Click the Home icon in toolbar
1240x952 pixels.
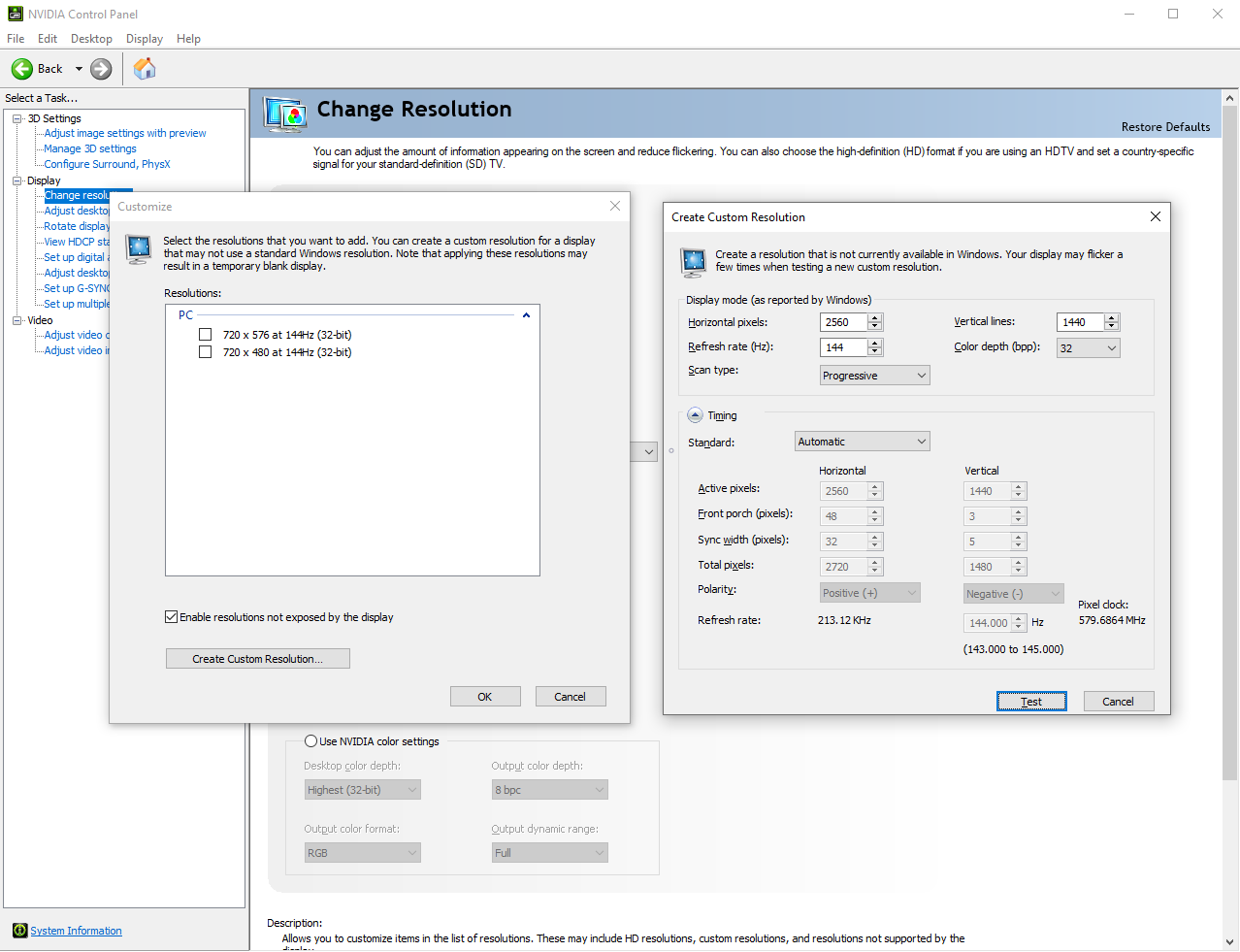(145, 69)
